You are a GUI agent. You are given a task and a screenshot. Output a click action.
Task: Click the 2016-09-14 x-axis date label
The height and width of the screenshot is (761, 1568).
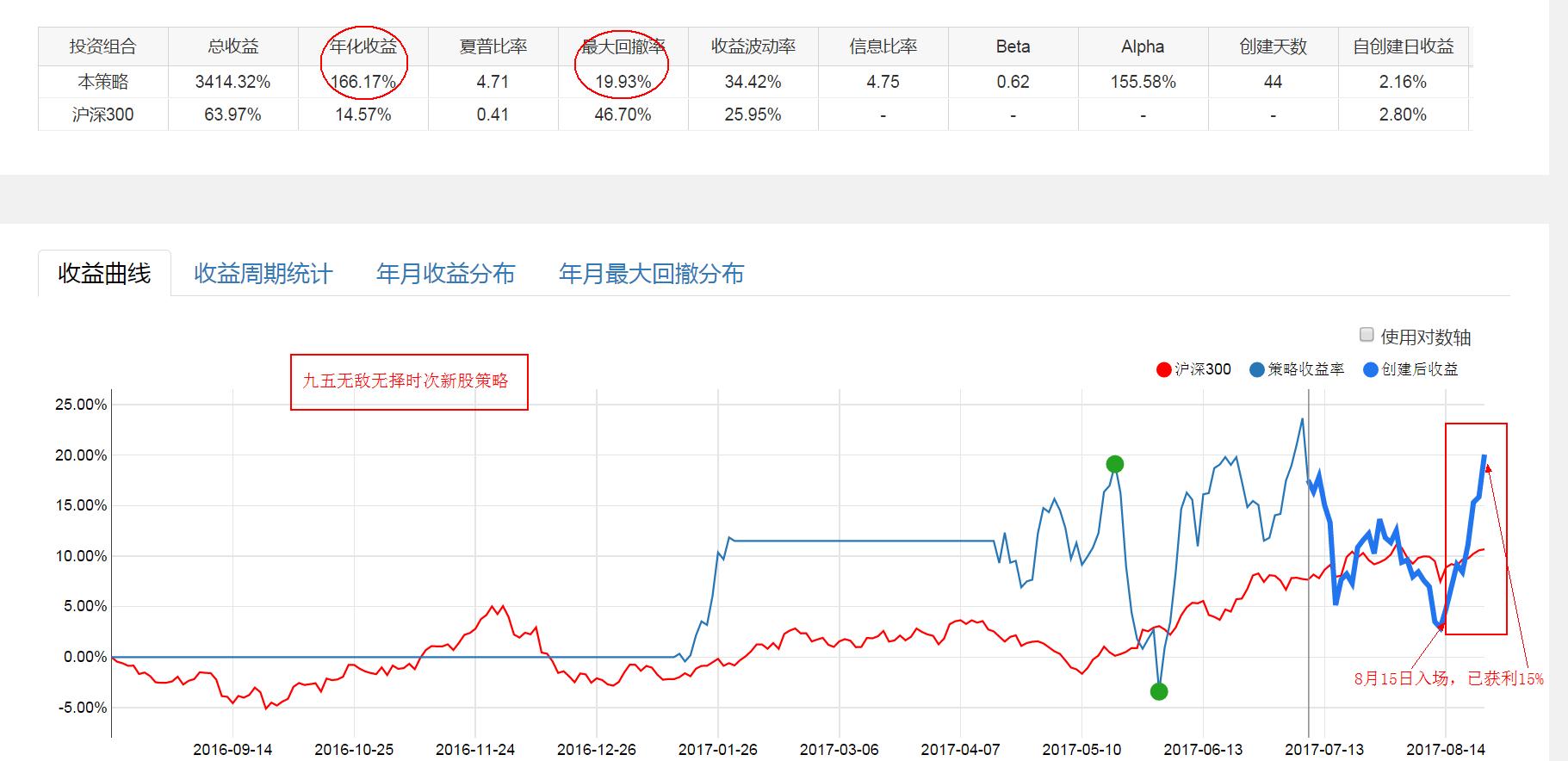[x=232, y=750]
